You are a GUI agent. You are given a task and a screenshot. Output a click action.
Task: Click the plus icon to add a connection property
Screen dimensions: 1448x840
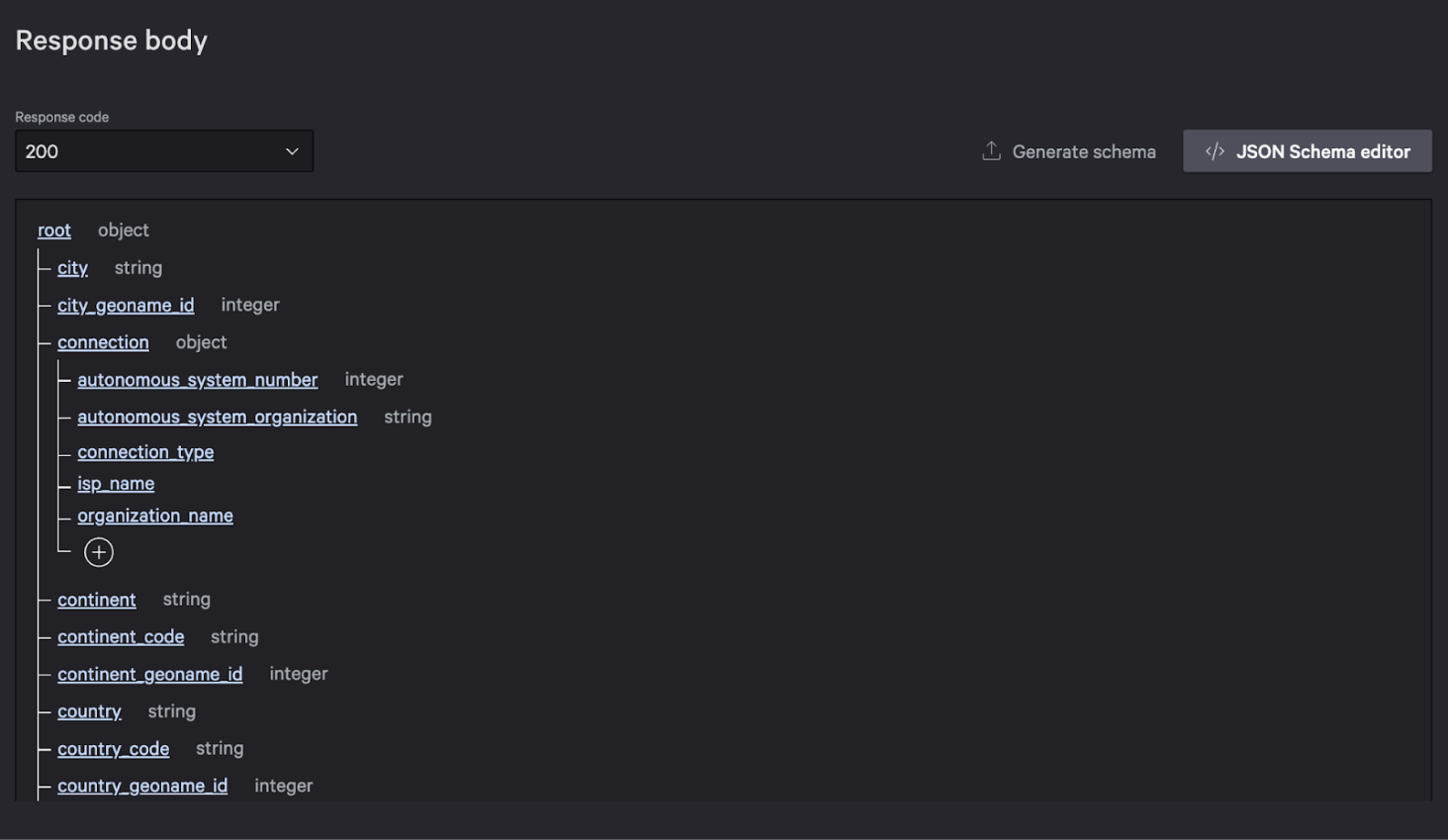tap(99, 551)
